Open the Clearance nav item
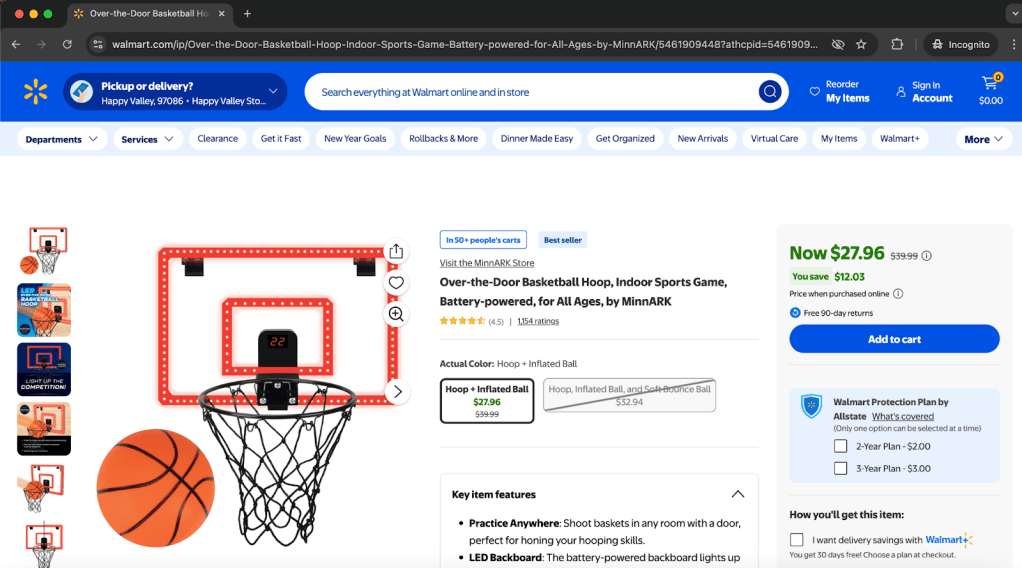Screen dimensions: 1022x568 pos(218,139)
